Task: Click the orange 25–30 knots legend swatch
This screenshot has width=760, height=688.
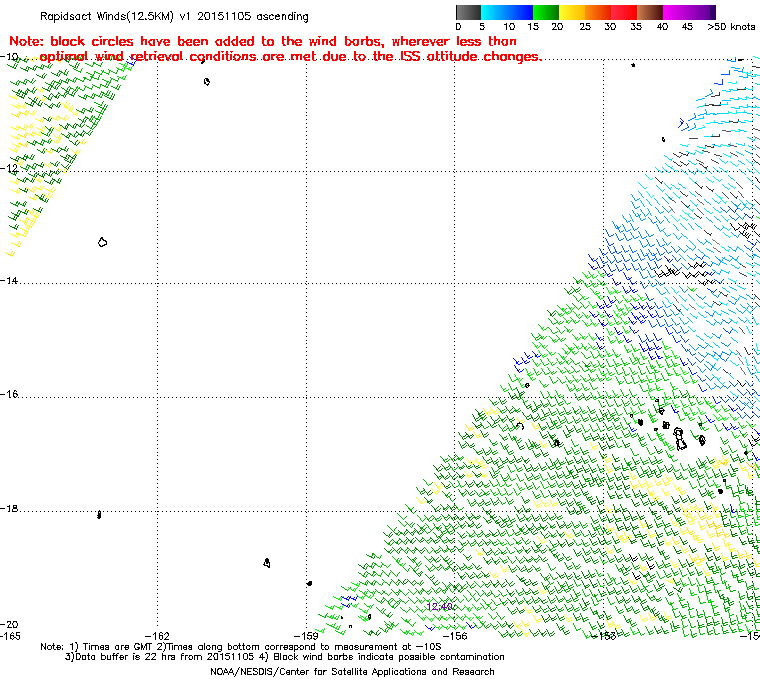Action: point(598,12)
